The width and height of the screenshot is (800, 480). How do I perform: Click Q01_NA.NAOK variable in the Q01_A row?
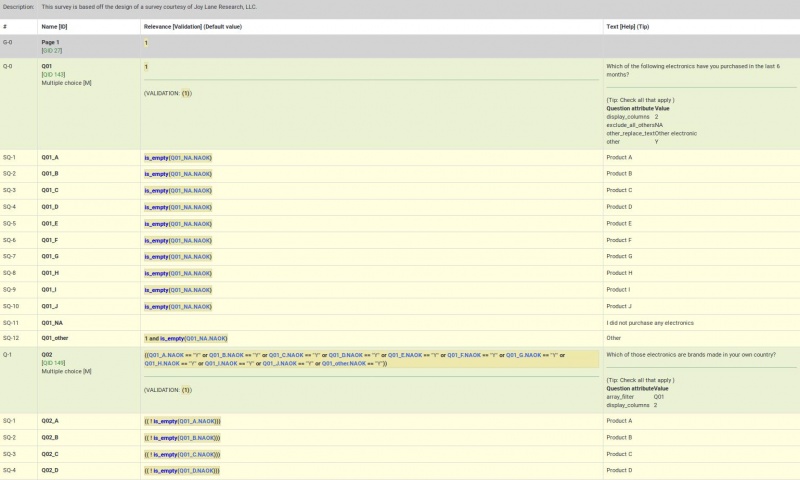(x=190, y=158)
